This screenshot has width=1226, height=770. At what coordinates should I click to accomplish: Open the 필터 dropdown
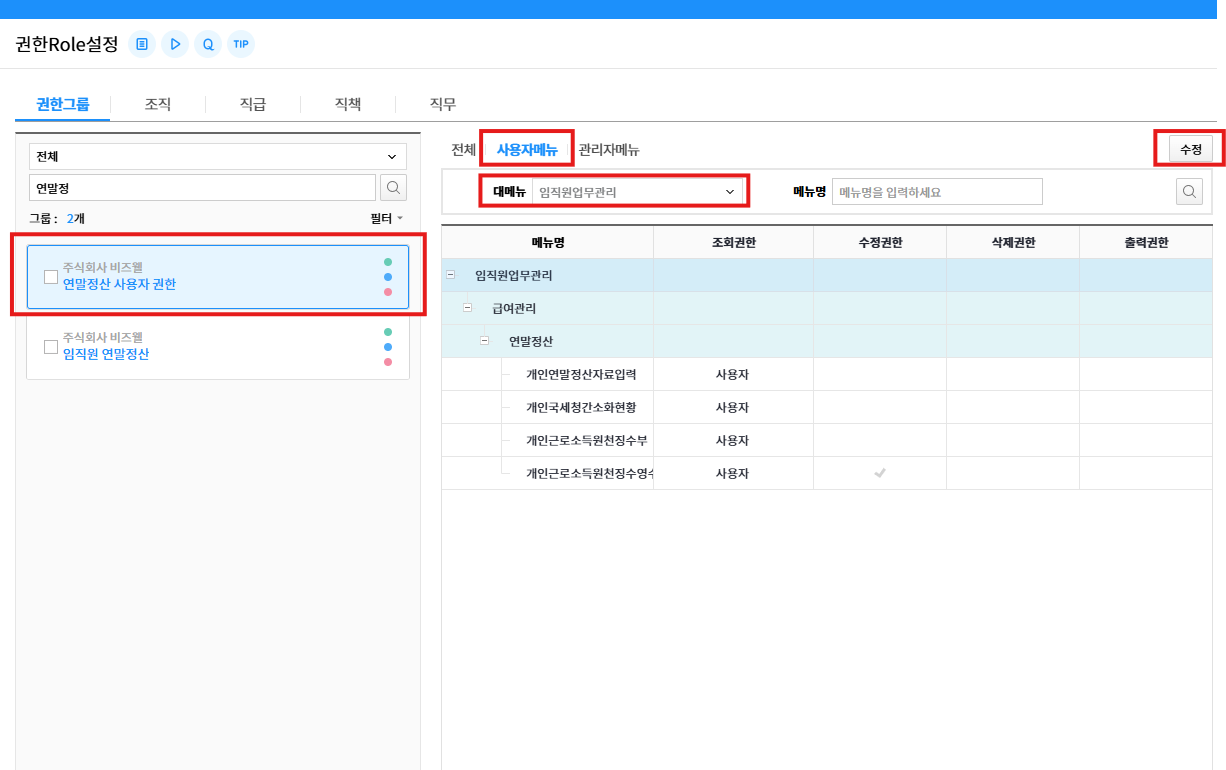(x=387, y=218)
